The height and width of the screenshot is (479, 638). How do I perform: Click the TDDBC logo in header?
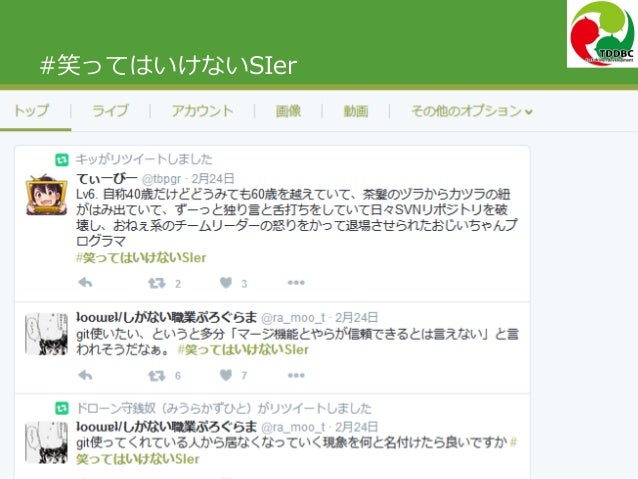click(602, 34)
